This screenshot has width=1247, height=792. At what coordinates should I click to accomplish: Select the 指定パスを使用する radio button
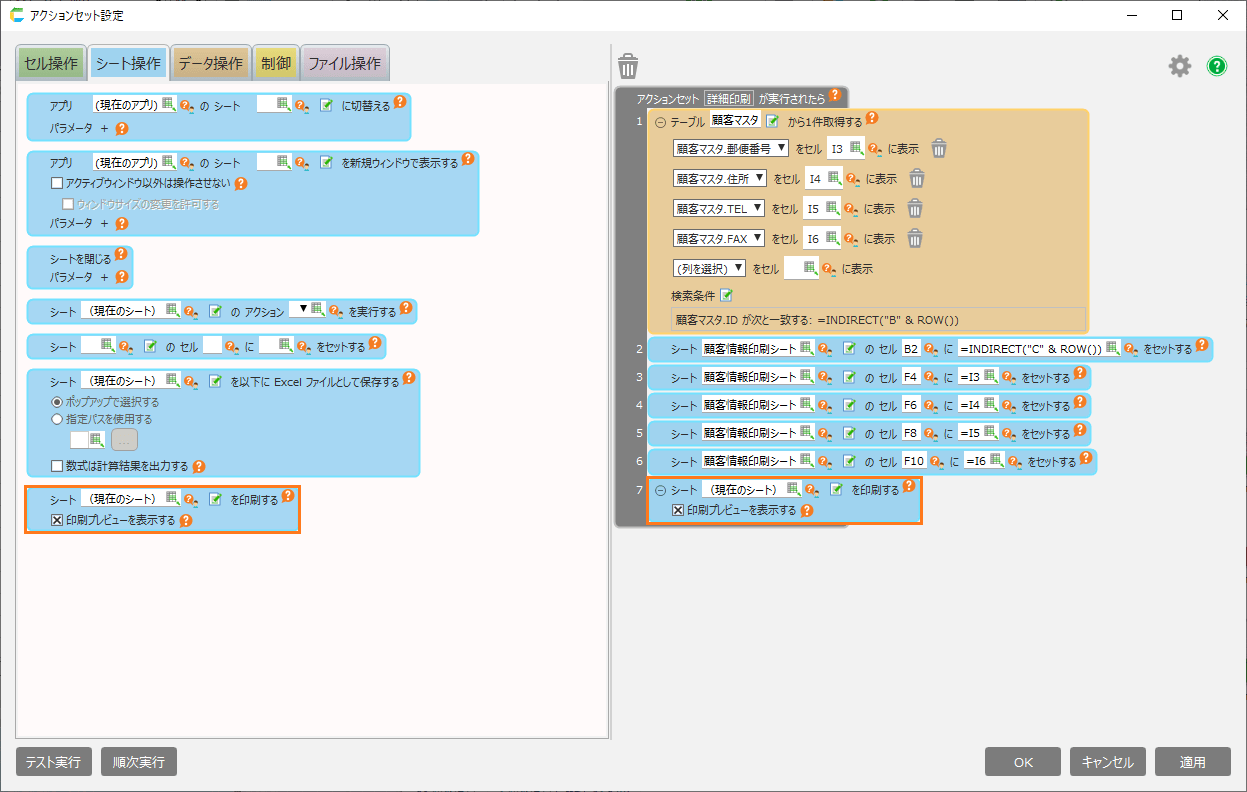[57, 419]
